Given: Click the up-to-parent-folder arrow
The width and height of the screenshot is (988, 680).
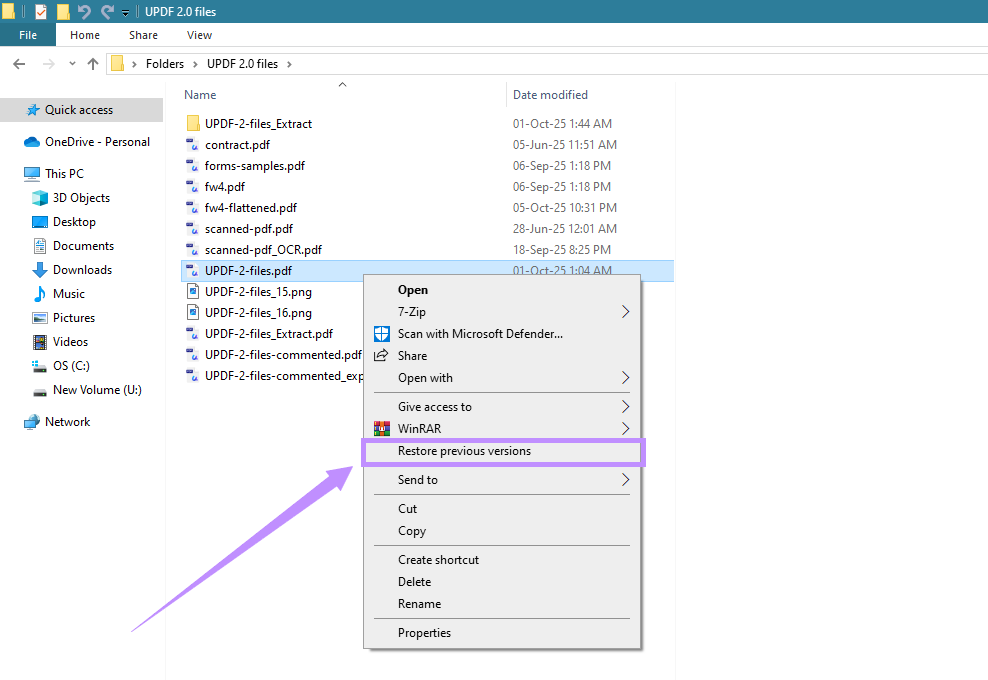Looking at the screenshot, I should [93, 63].
